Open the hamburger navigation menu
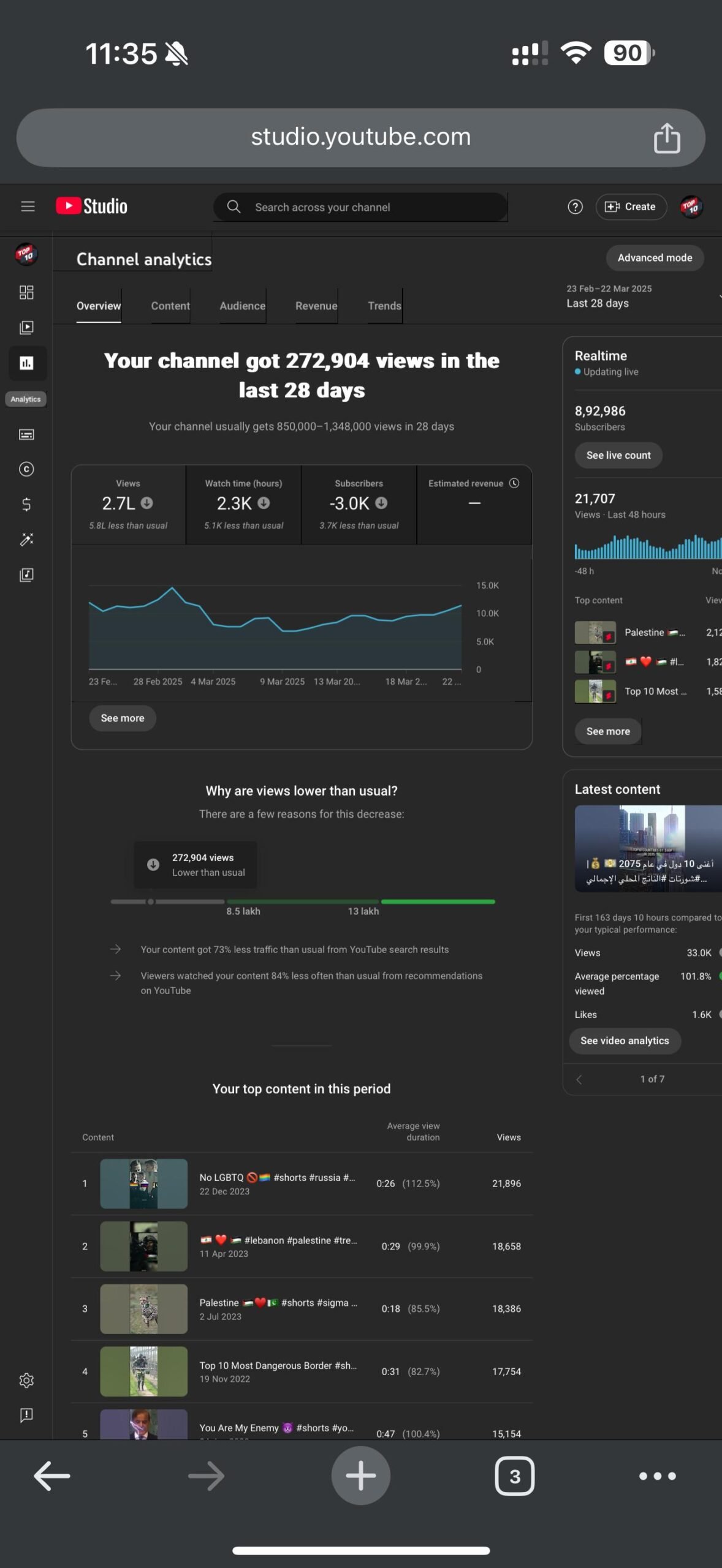Image resolution: width=722 pixels, height=1568 pixels. pyautogui.click(x=28, y=206)
